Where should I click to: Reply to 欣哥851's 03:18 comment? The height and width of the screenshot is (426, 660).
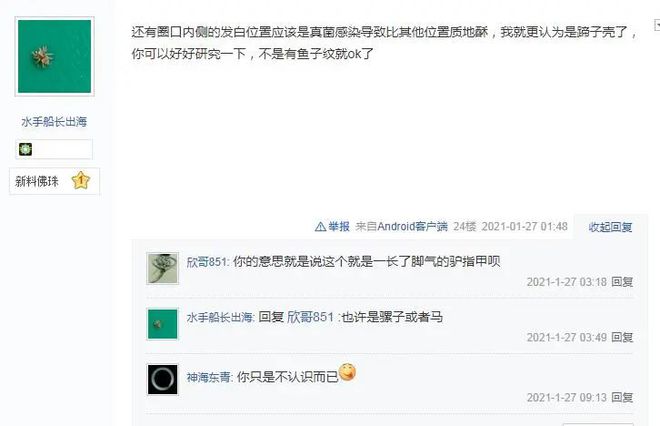pyautogui.click(x=622, y=282)
